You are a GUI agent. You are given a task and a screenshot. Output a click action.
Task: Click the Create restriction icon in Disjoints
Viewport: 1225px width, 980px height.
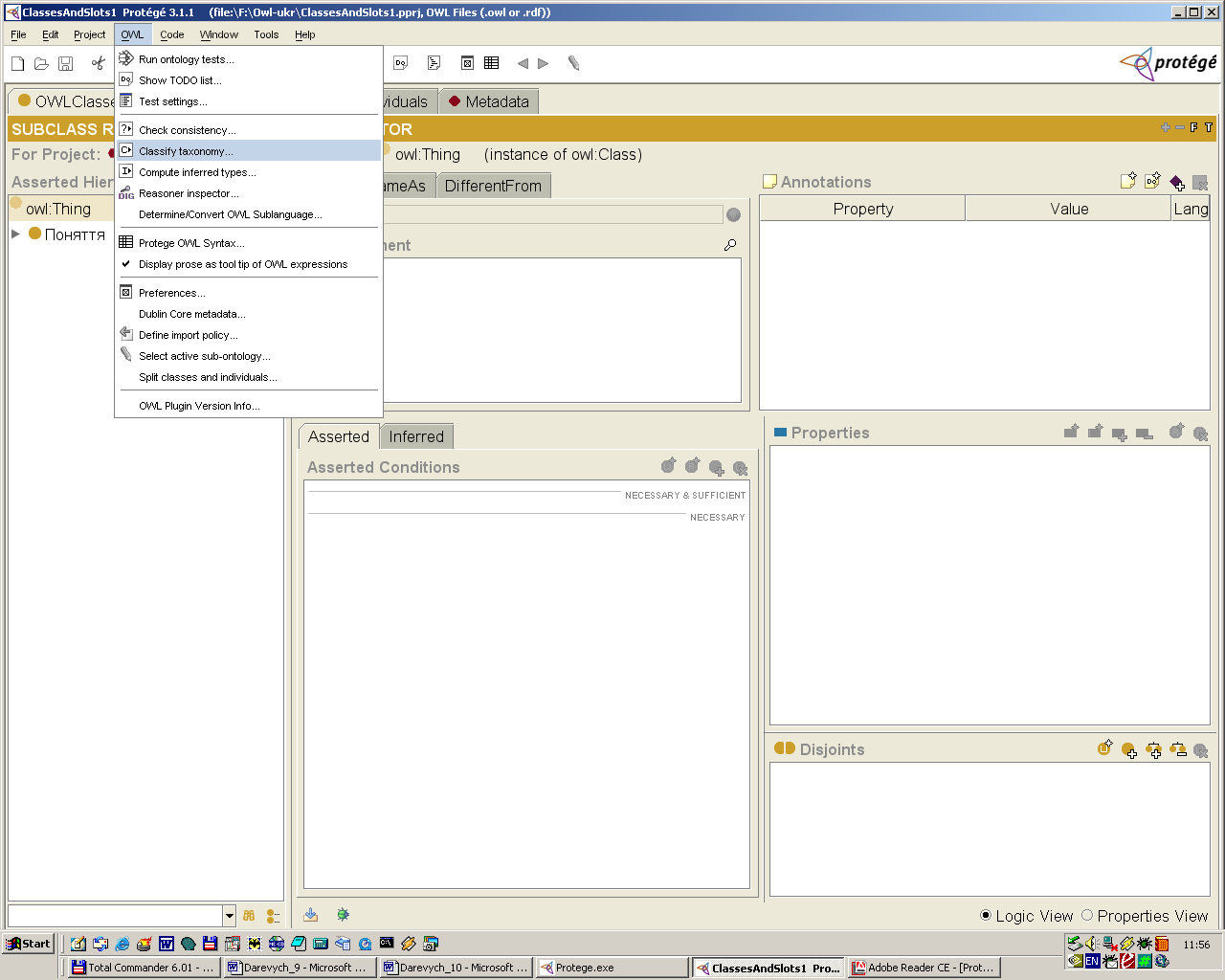coord(1105,748)
